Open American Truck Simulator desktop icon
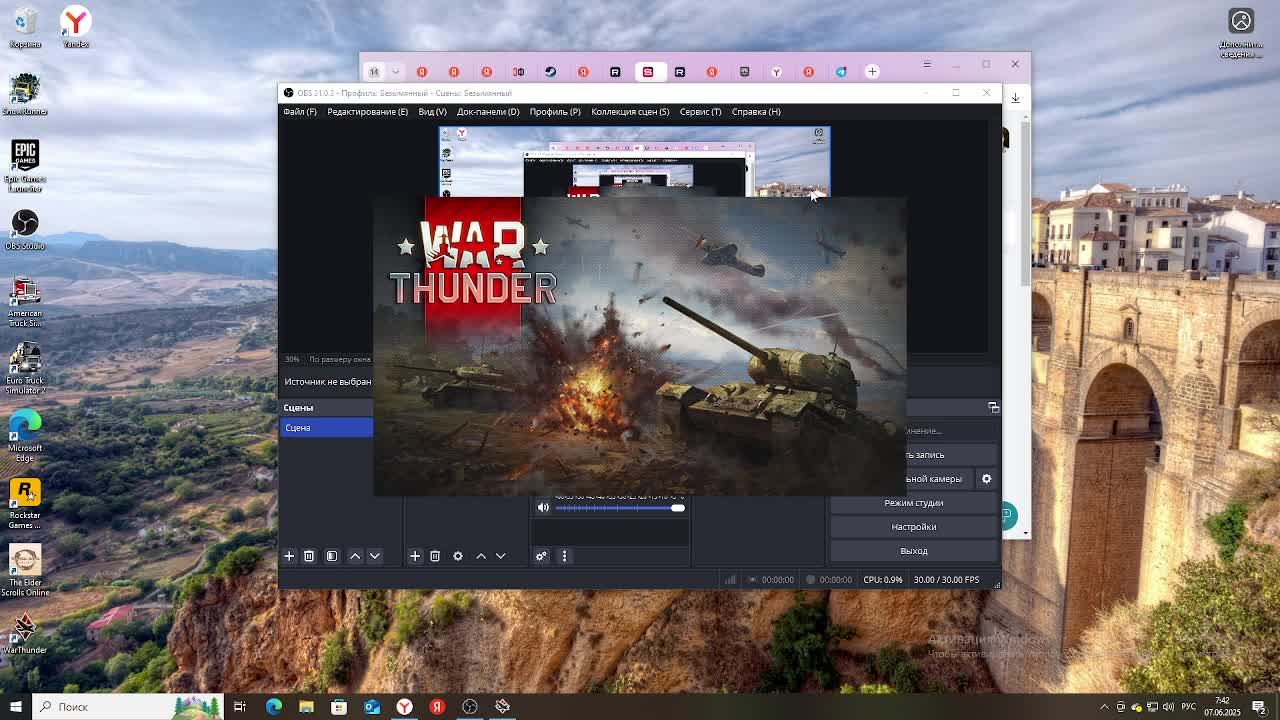Viewport: 1280px width, 720px height. click(x=25, y=302)
